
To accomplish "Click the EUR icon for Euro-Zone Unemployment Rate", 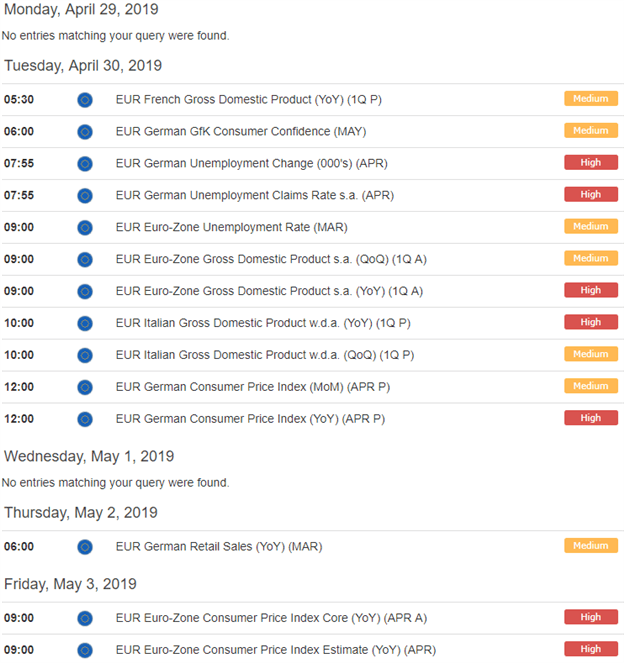I will (85, 227).
